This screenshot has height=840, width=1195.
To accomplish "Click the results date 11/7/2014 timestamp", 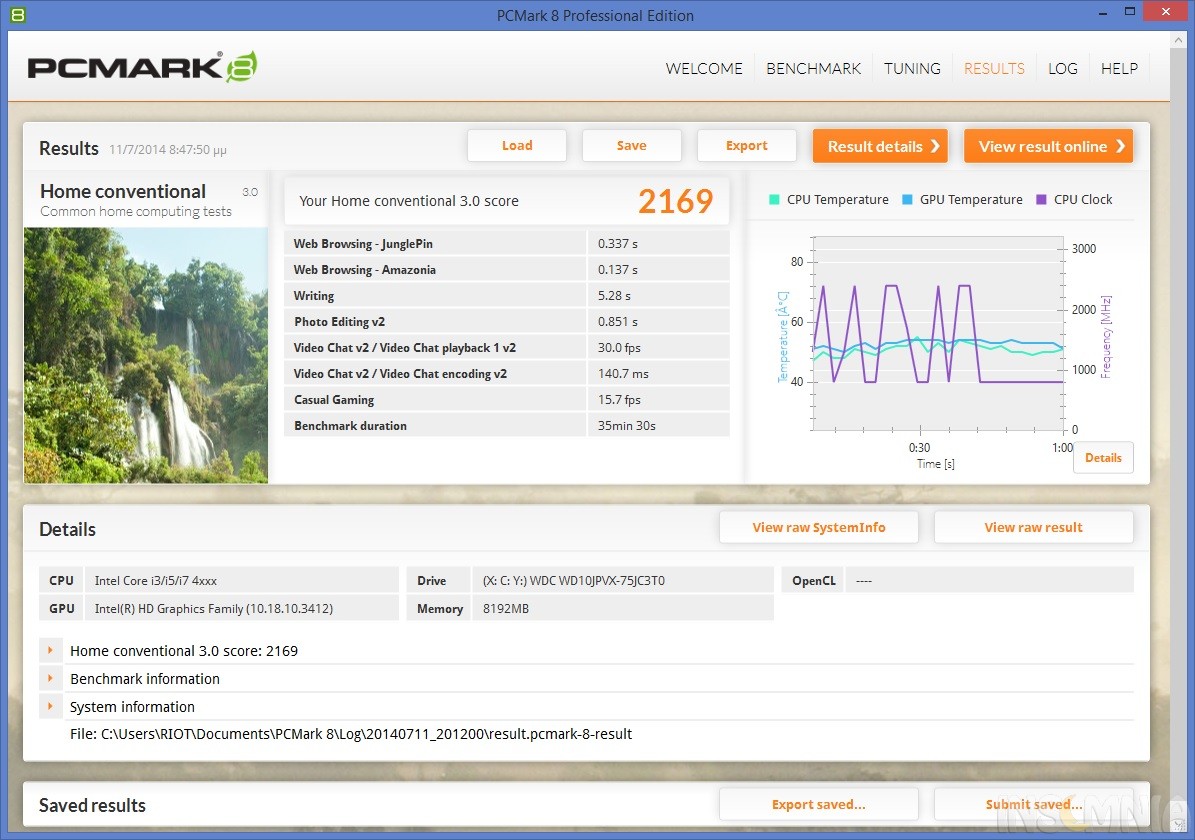I will (x=167, y=149).
